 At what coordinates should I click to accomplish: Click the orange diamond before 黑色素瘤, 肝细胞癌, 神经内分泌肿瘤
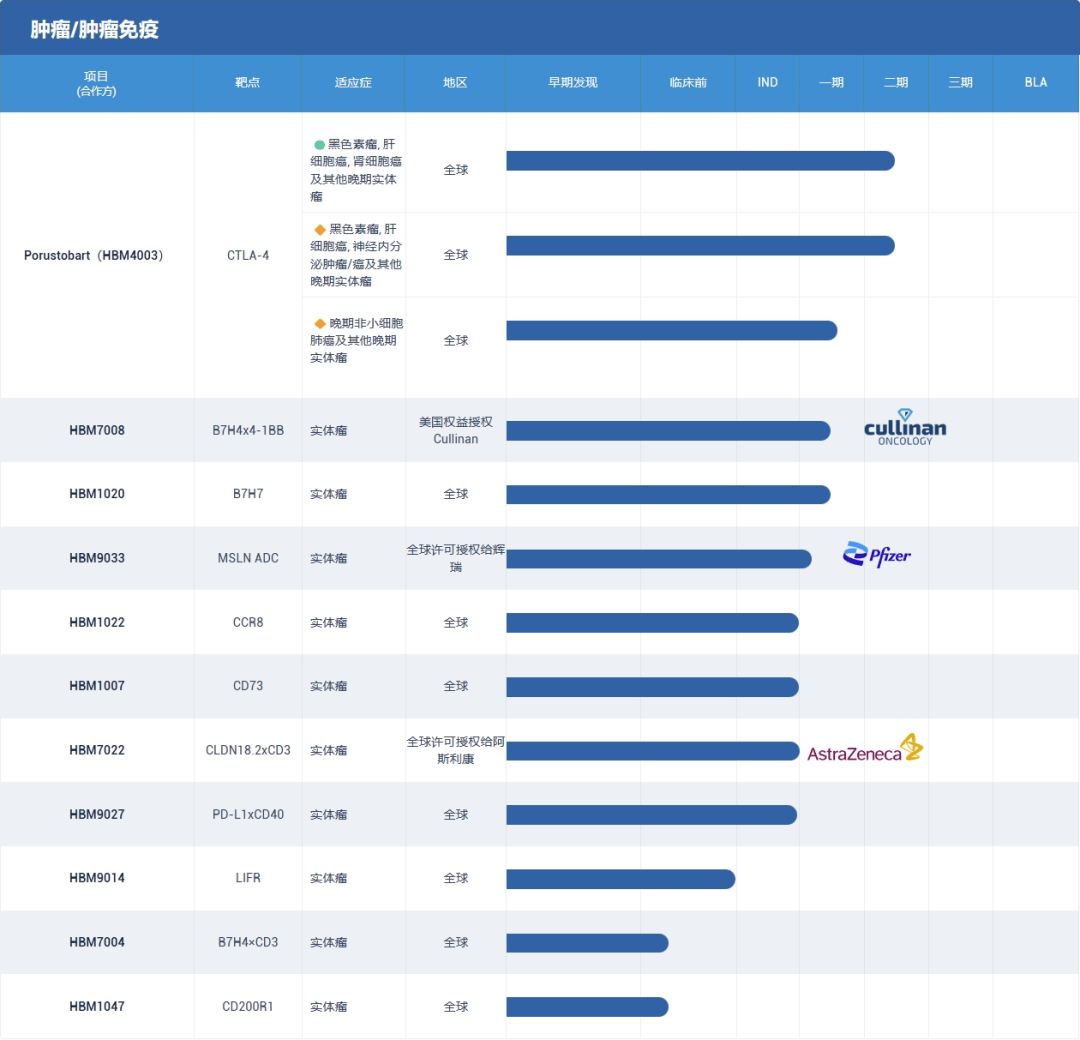[320, 229]
